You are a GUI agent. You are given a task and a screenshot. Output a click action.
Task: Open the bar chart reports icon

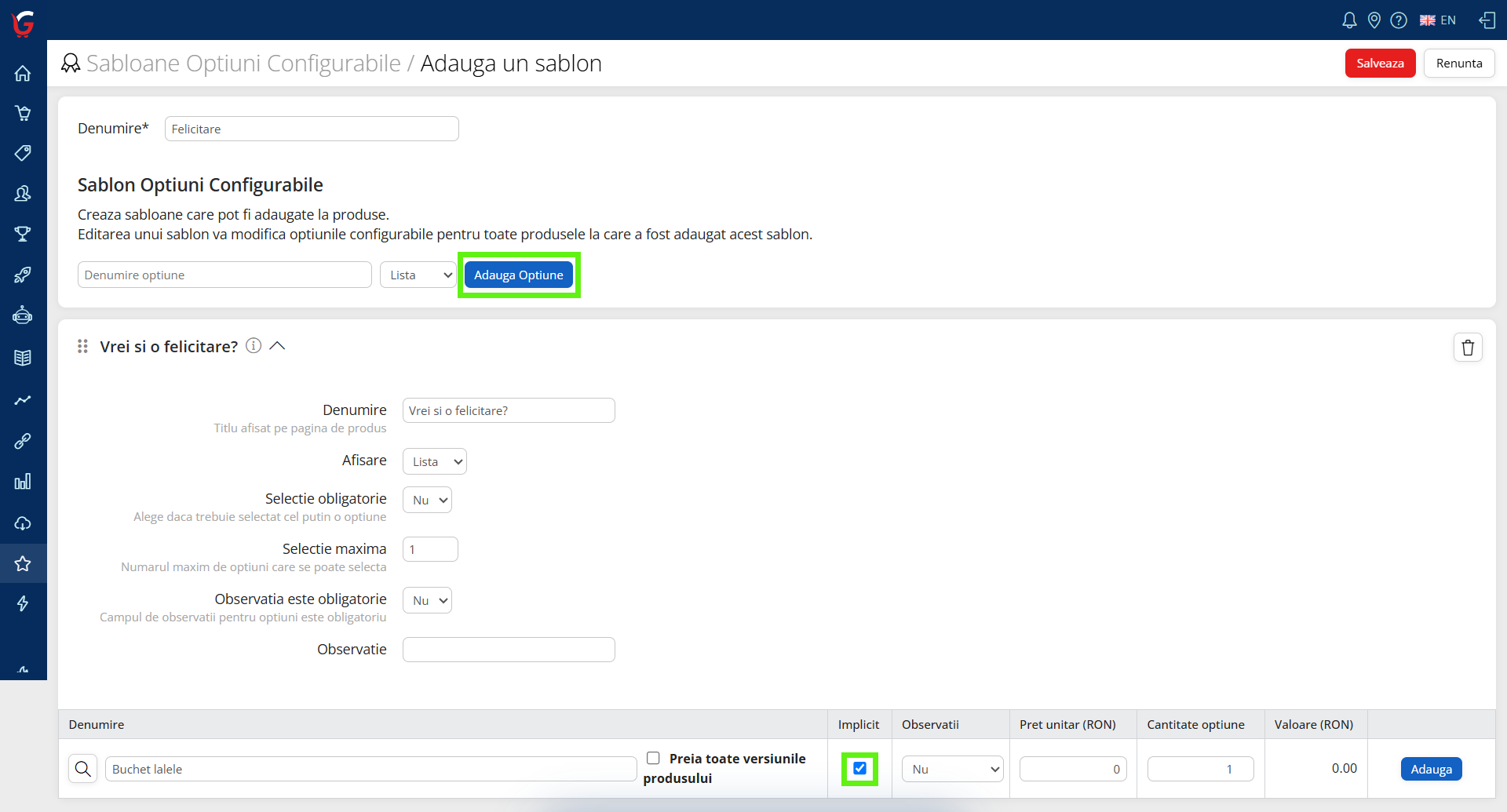tap(23, 482)
